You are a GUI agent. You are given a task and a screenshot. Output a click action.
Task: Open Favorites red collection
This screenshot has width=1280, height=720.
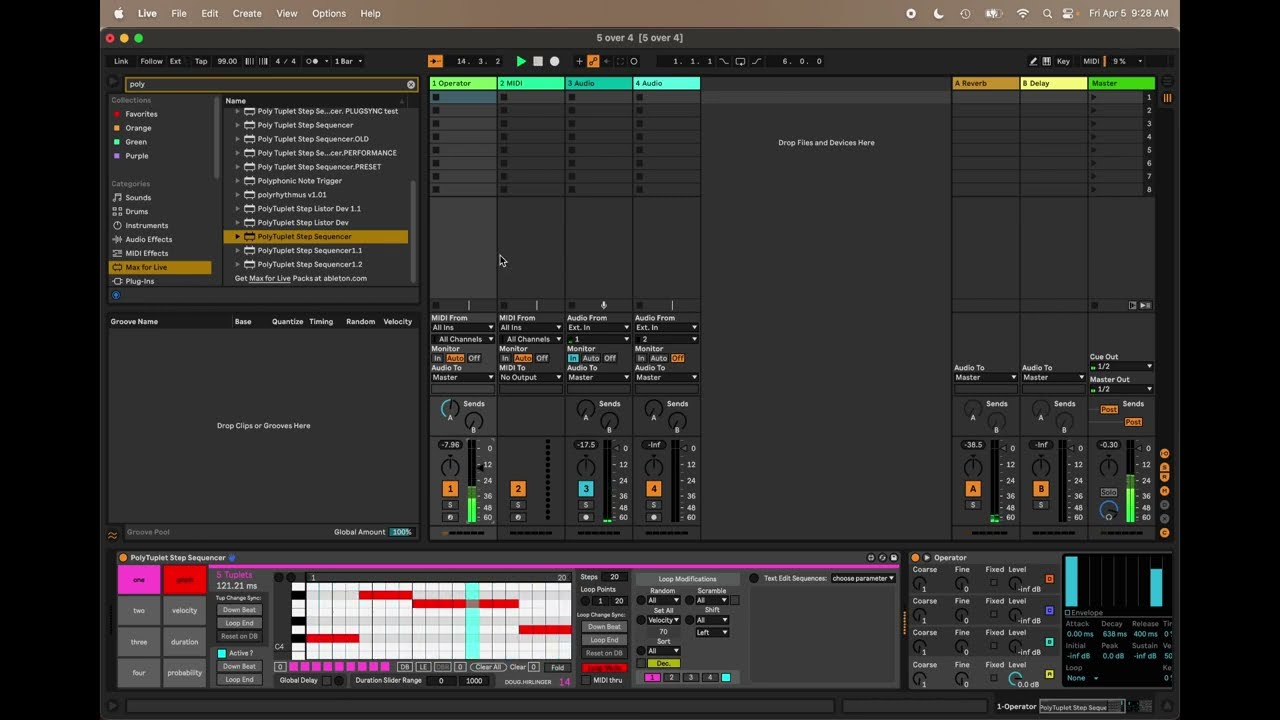pos(141,114)
